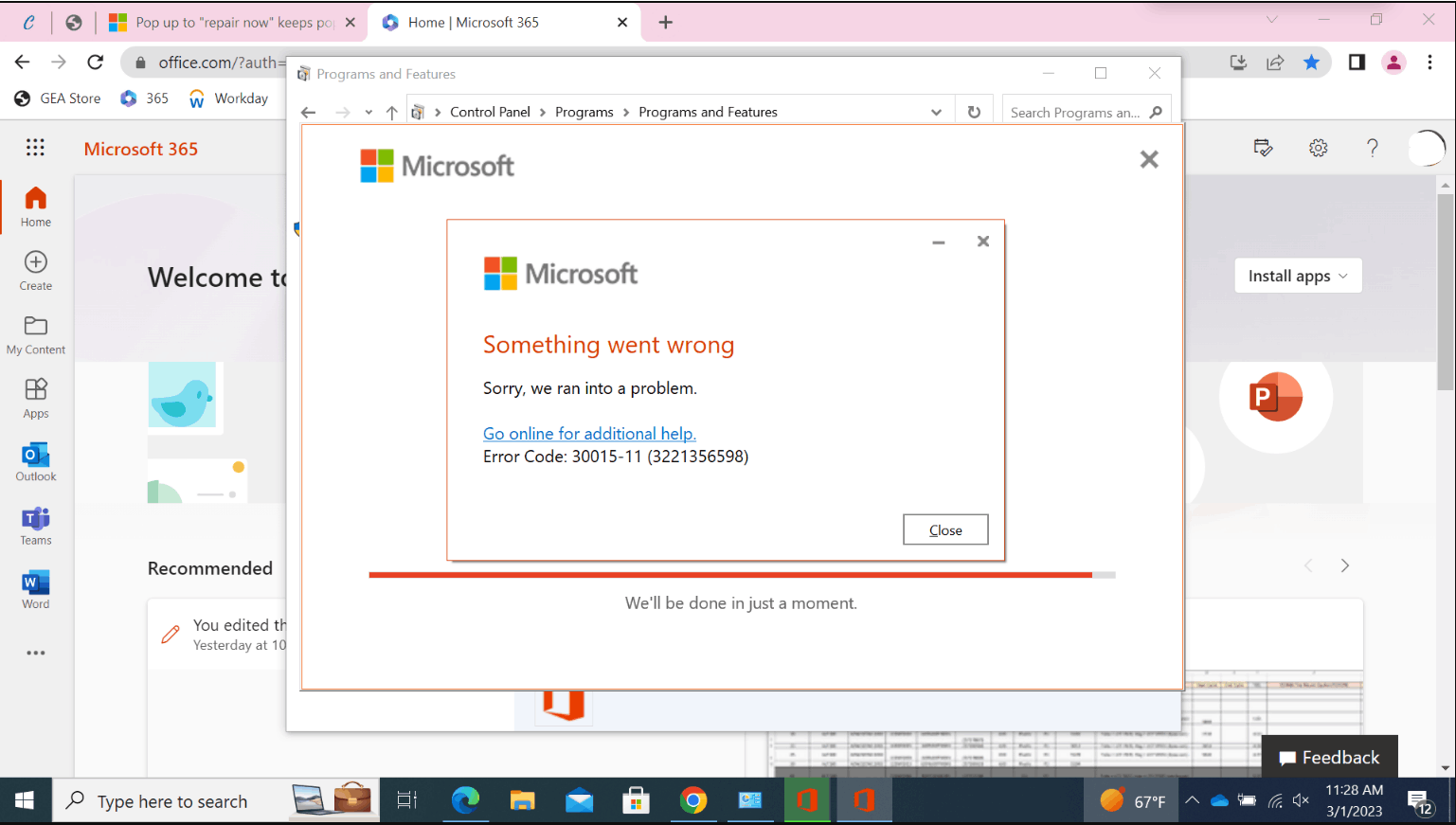Open Microsoft Store from taskbar
Screen dimensions: 1456x825
[636, 801]
